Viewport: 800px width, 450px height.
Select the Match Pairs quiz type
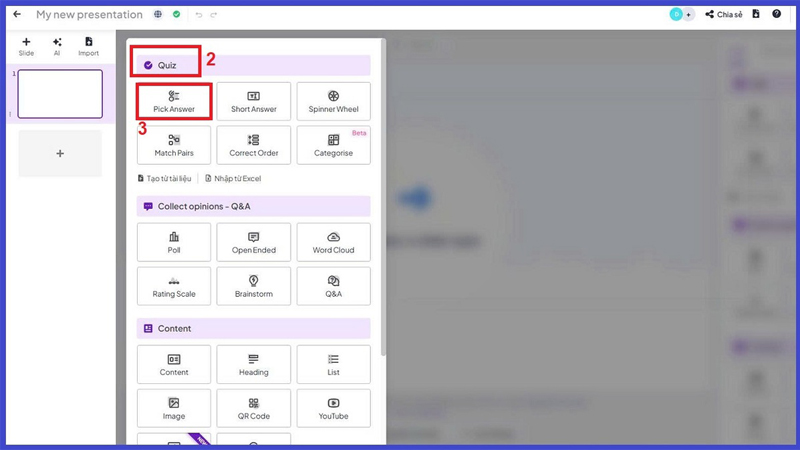(174, 145)
